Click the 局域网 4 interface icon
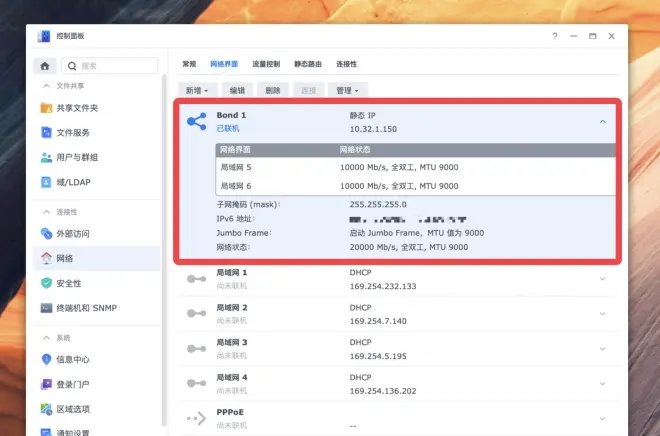Image resolution: width=660 pixels, height=436 pixels. [197, 383]
